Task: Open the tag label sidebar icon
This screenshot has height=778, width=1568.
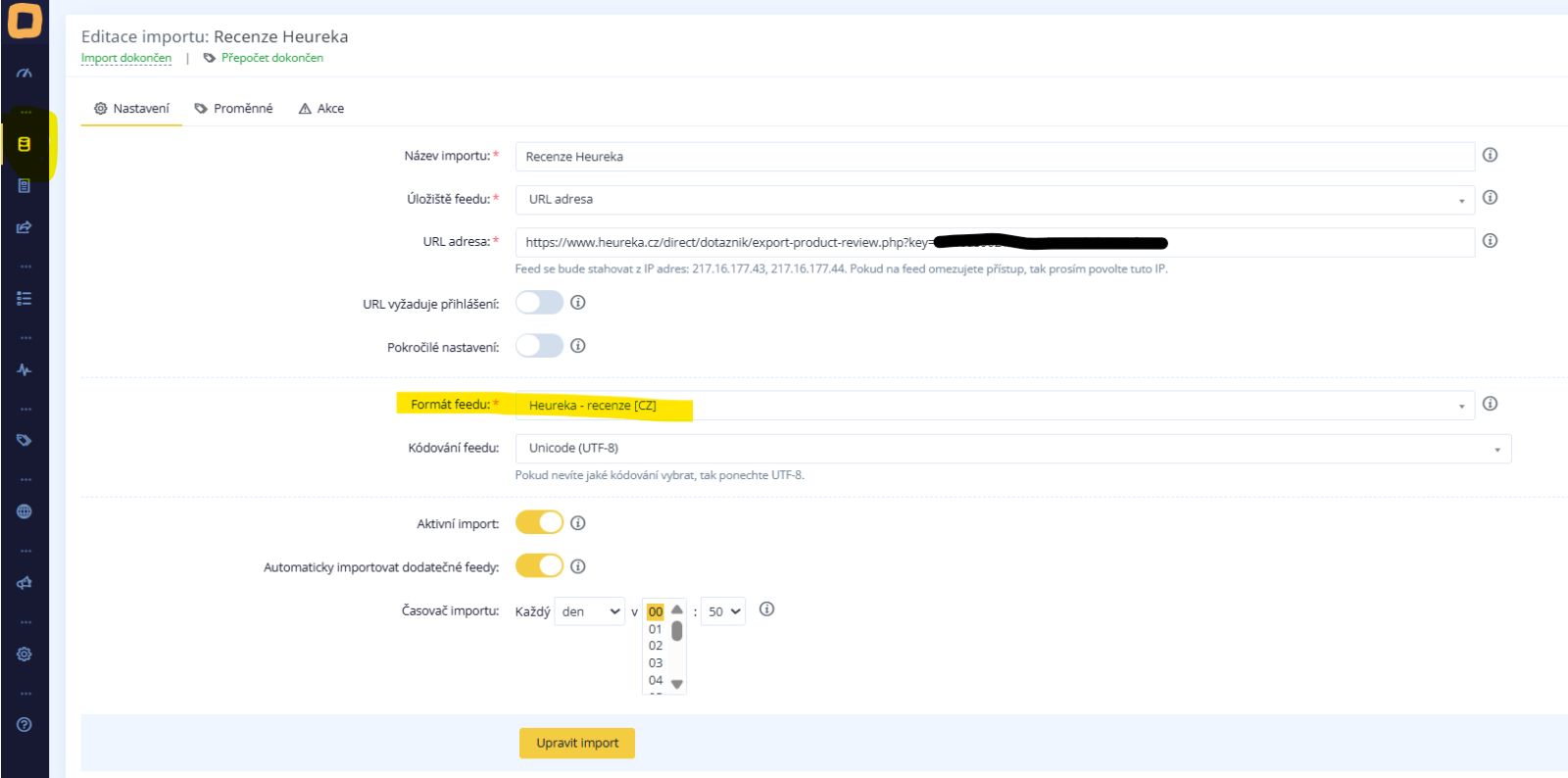Action: [24, 441]
